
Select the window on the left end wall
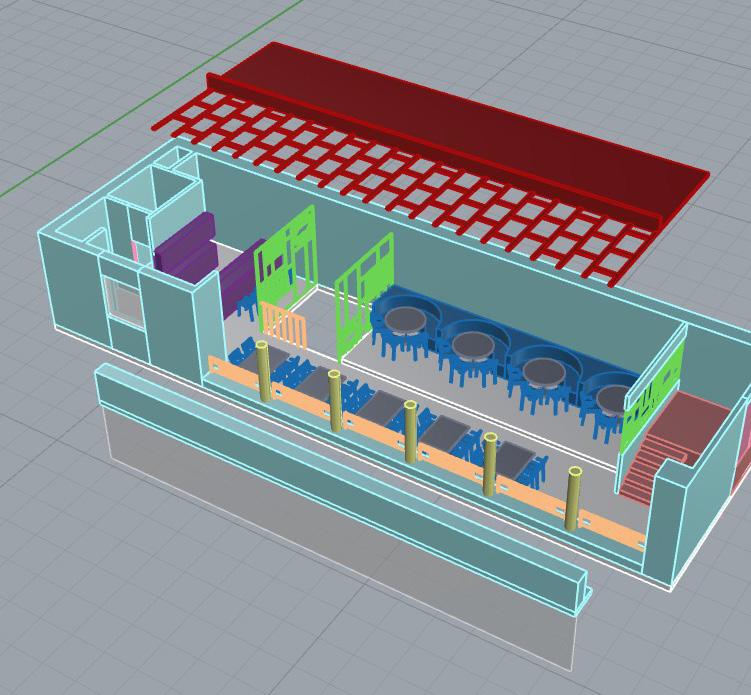click(125, 301)
